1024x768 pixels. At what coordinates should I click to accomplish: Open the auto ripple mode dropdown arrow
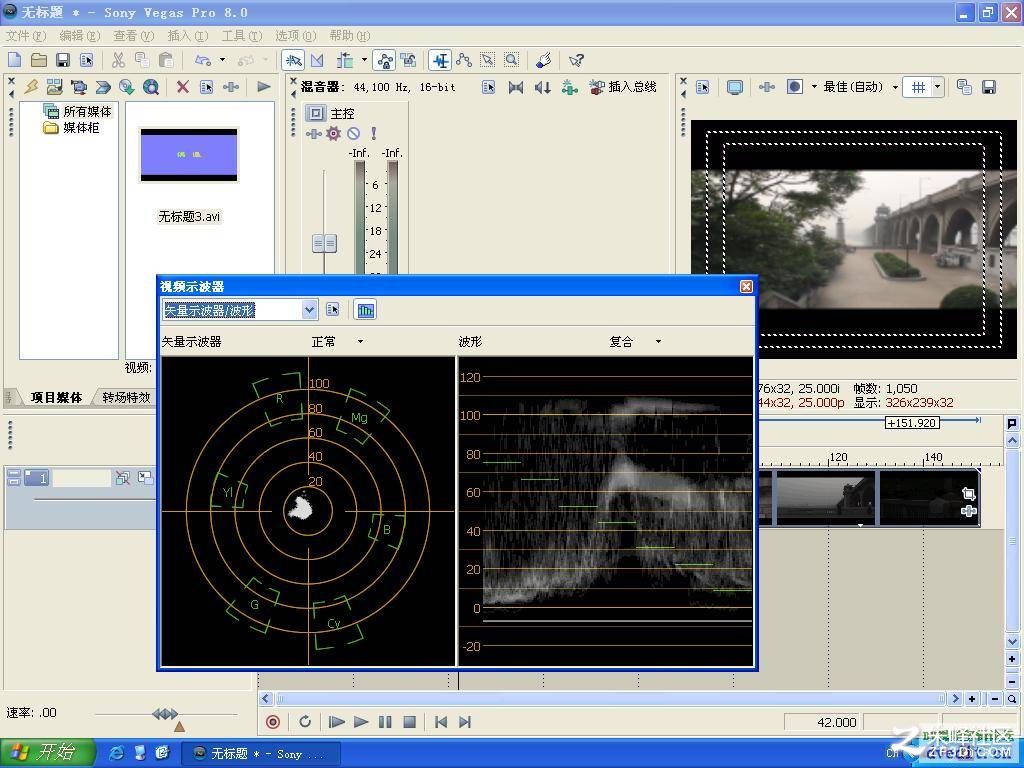[364, 61]
